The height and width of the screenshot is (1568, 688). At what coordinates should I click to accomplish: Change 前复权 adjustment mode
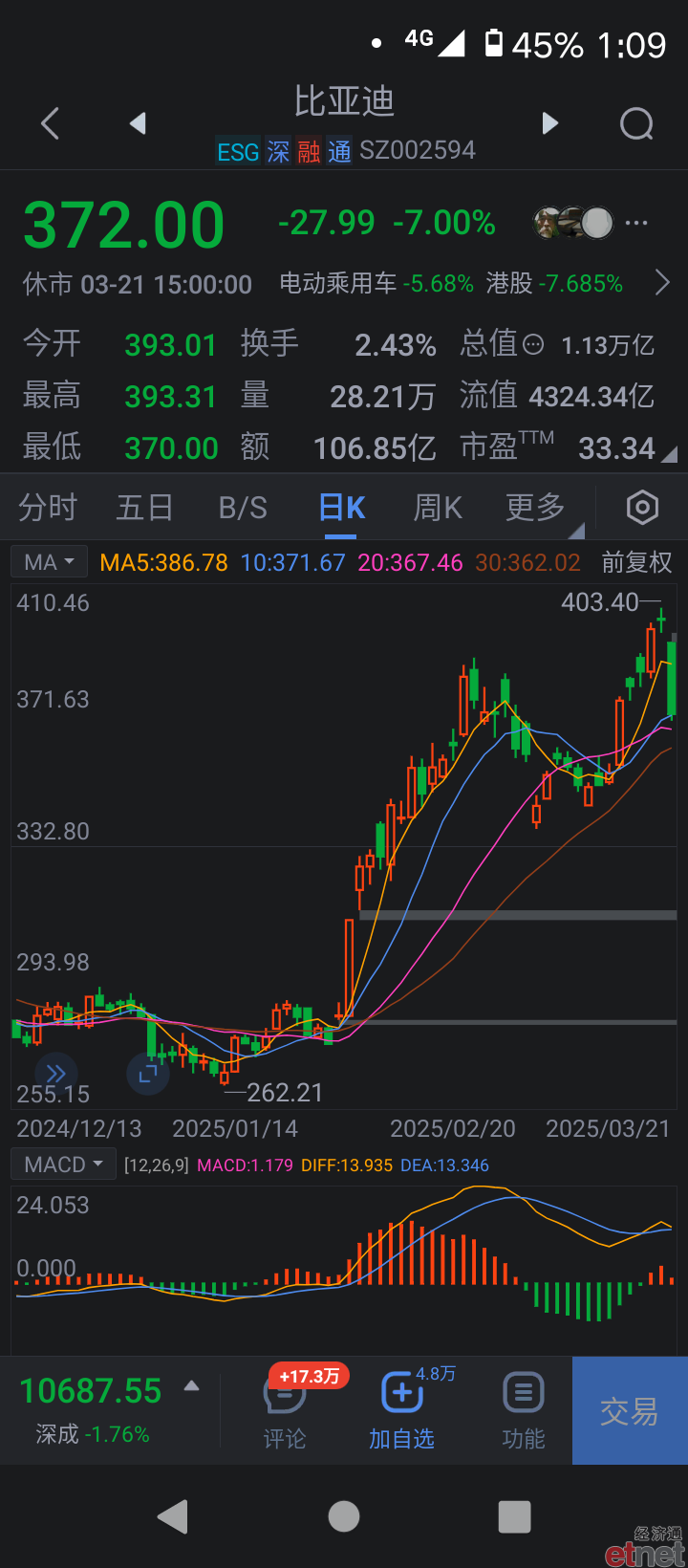tap(637, 562)
